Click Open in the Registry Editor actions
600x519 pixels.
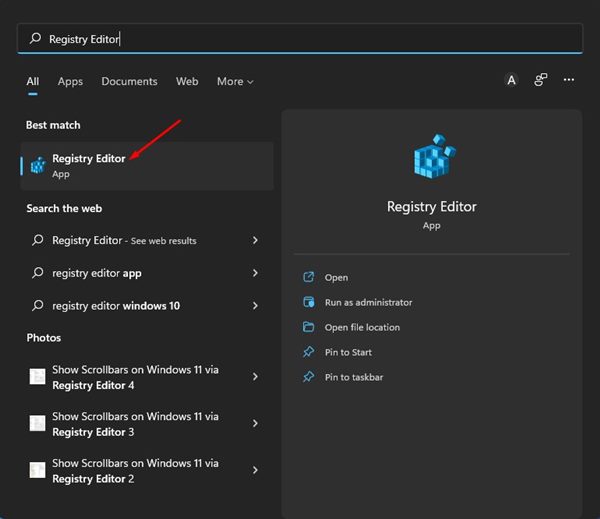pyautogui.click(x=336, y=277)
